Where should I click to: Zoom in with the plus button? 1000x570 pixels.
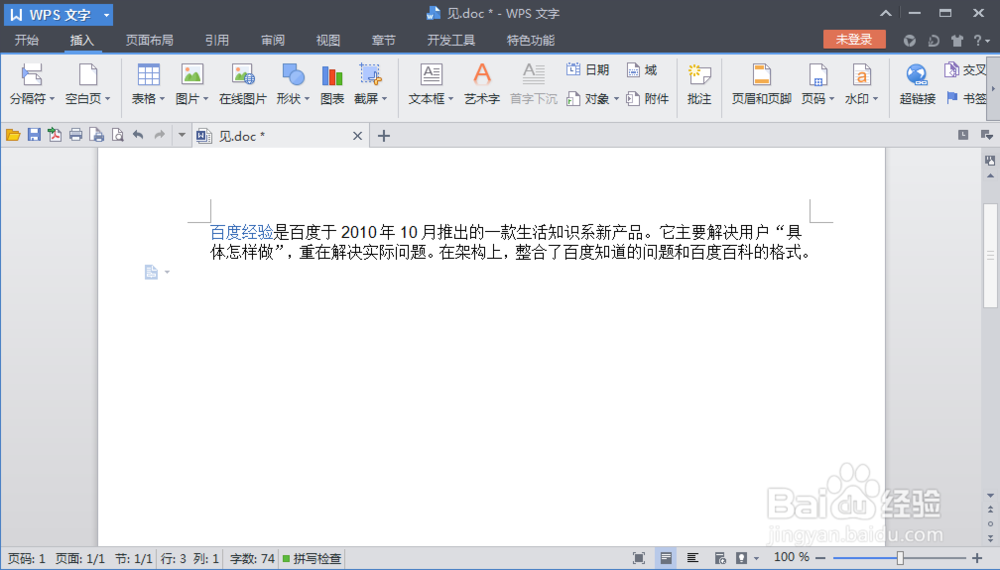click(976, 559)
